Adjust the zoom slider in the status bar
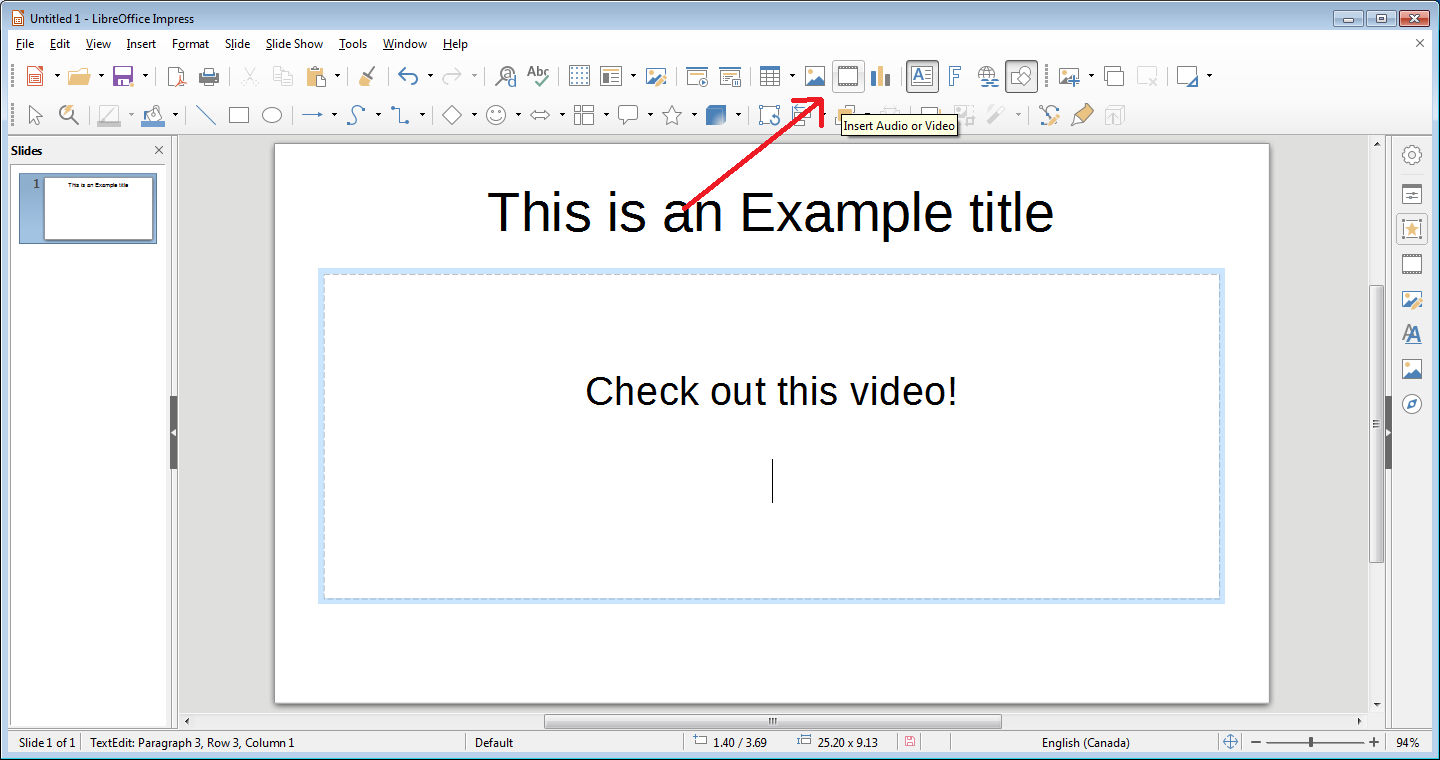The height and width of the screenshot is (760, 1440). pyautogui.click(x=1311, y=742)
